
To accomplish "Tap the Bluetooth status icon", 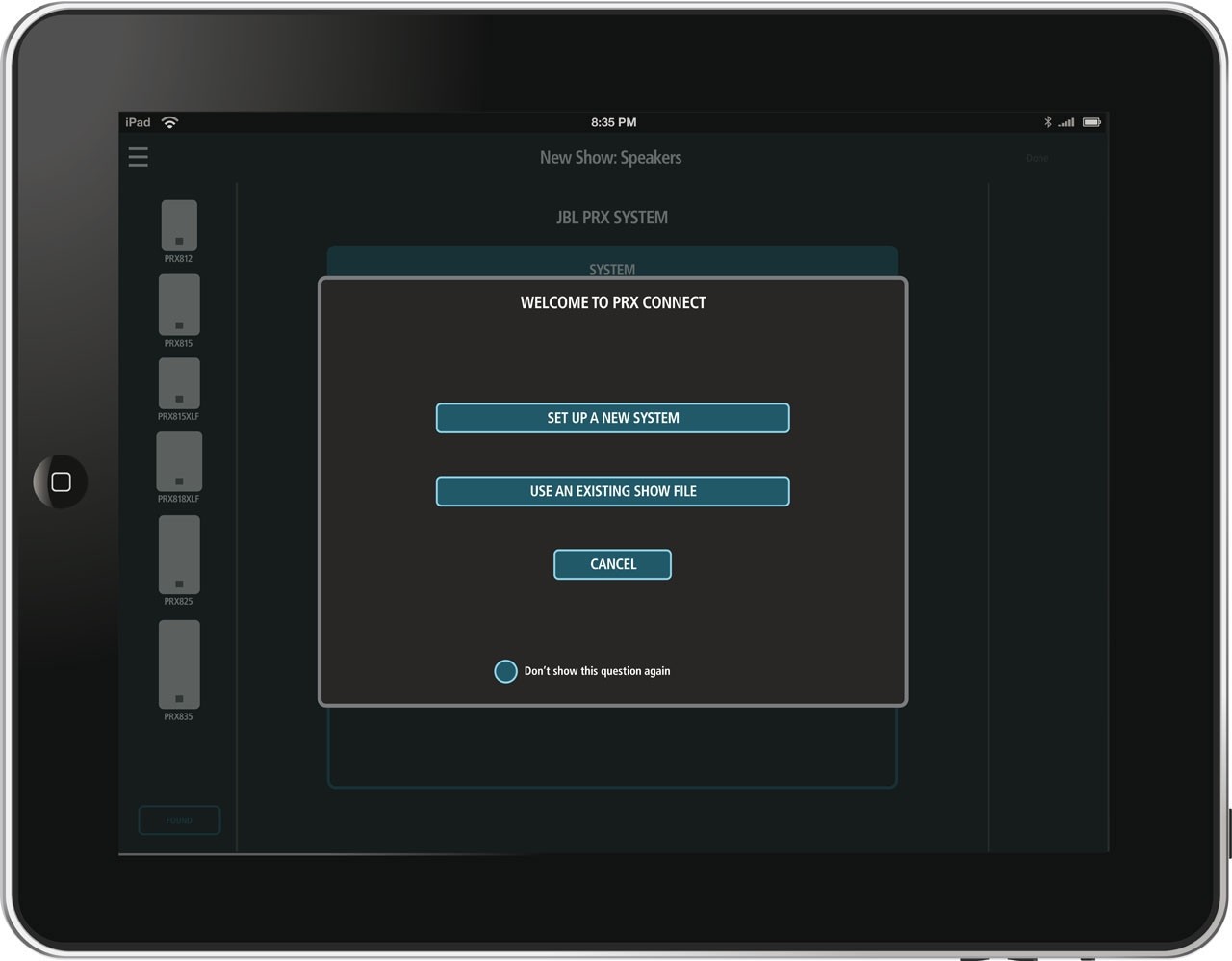I will tap(1048, 122).
